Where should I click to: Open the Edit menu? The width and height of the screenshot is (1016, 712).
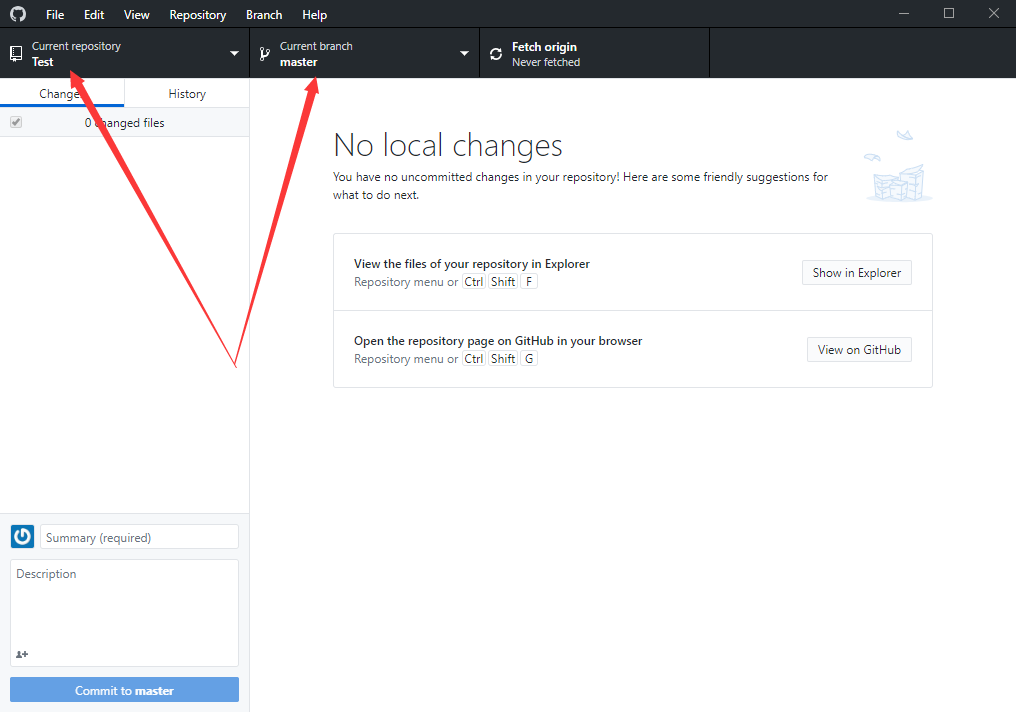point(94,14)
